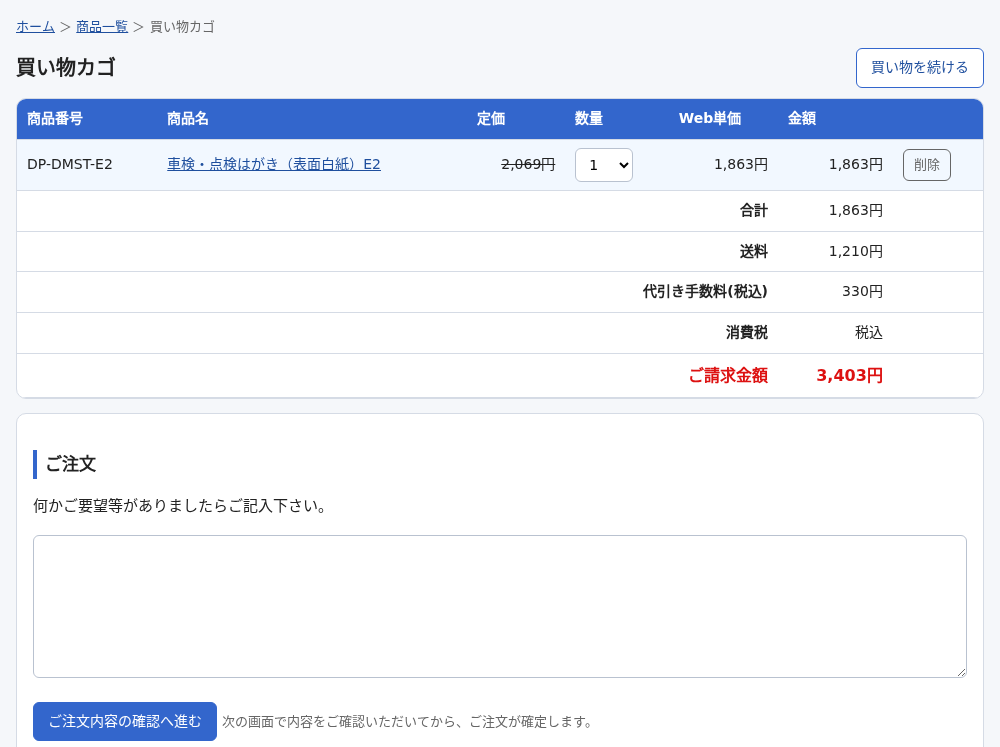The height and width of the screenshot is (747, 1000).
Task: Click the 金額 column header
Action: tap(802, 119)
